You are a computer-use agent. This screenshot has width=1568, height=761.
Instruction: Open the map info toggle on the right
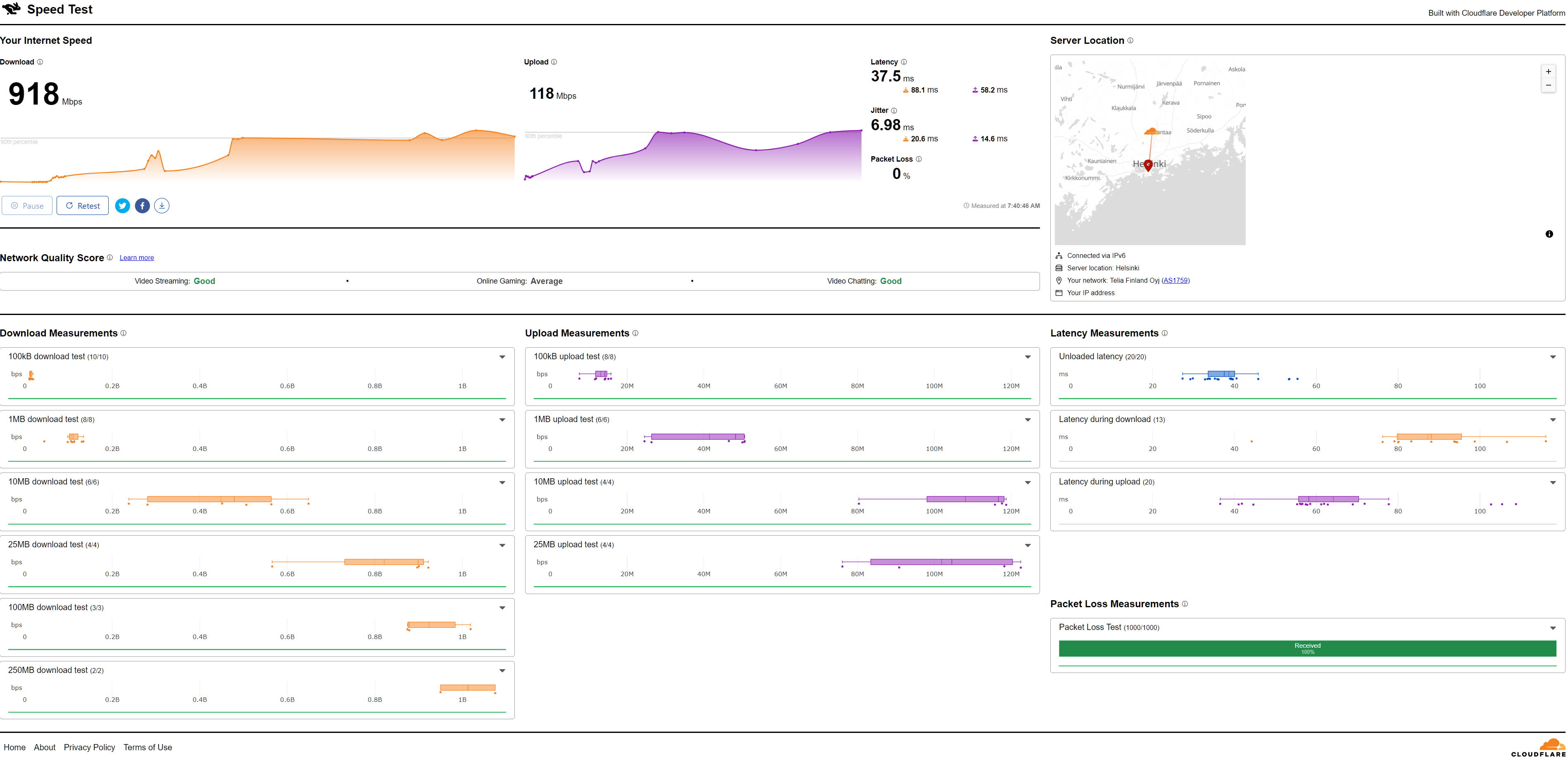1550,234
